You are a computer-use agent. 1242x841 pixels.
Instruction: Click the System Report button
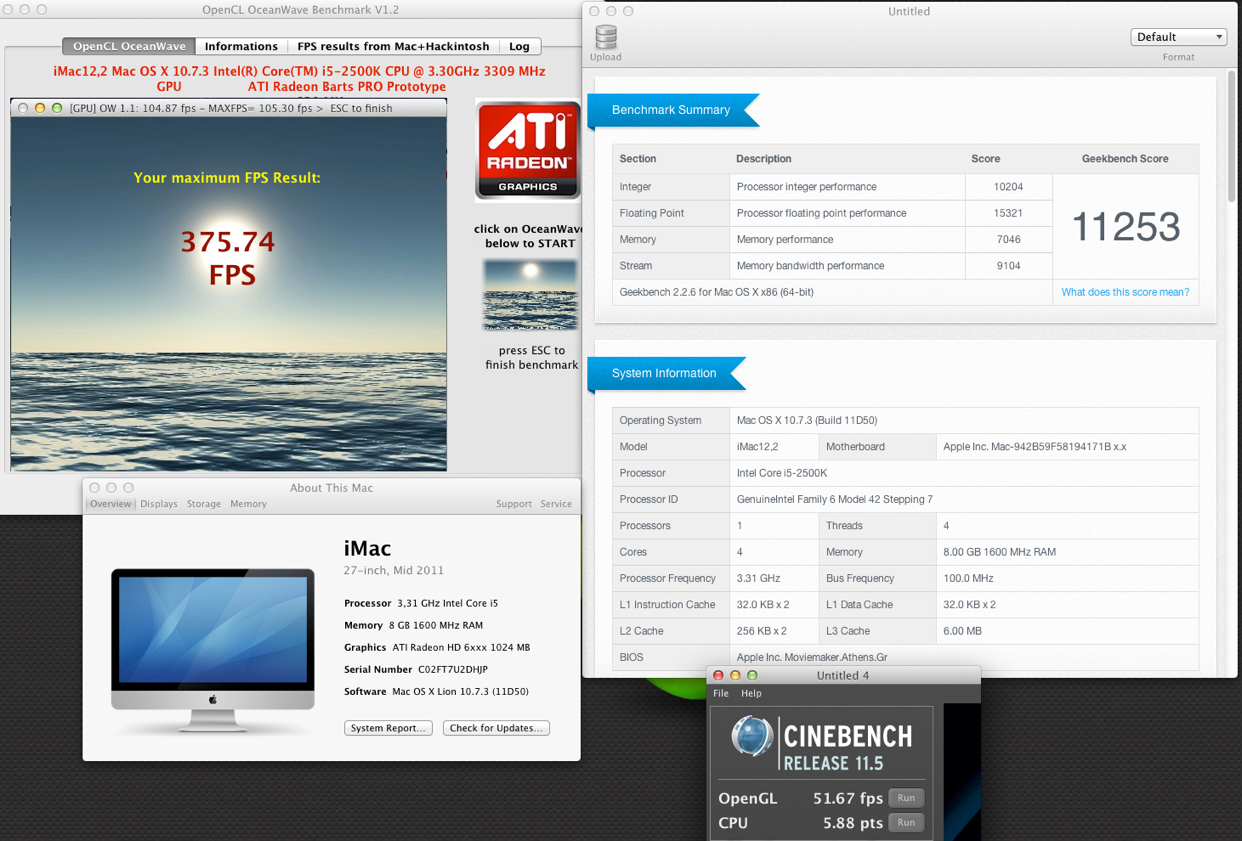(x=388, y=728)
